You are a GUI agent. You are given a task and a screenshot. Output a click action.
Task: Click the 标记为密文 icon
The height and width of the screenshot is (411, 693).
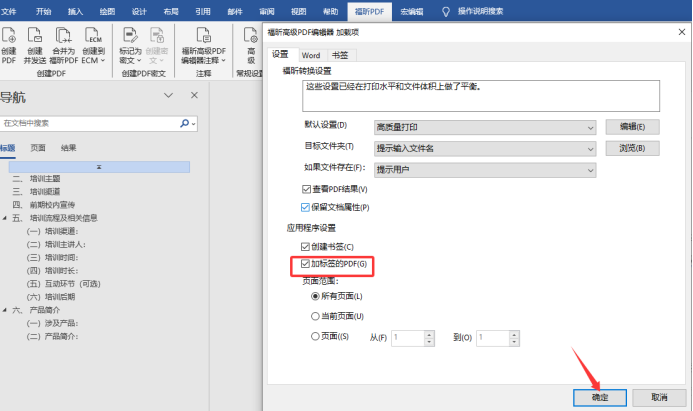130,40
